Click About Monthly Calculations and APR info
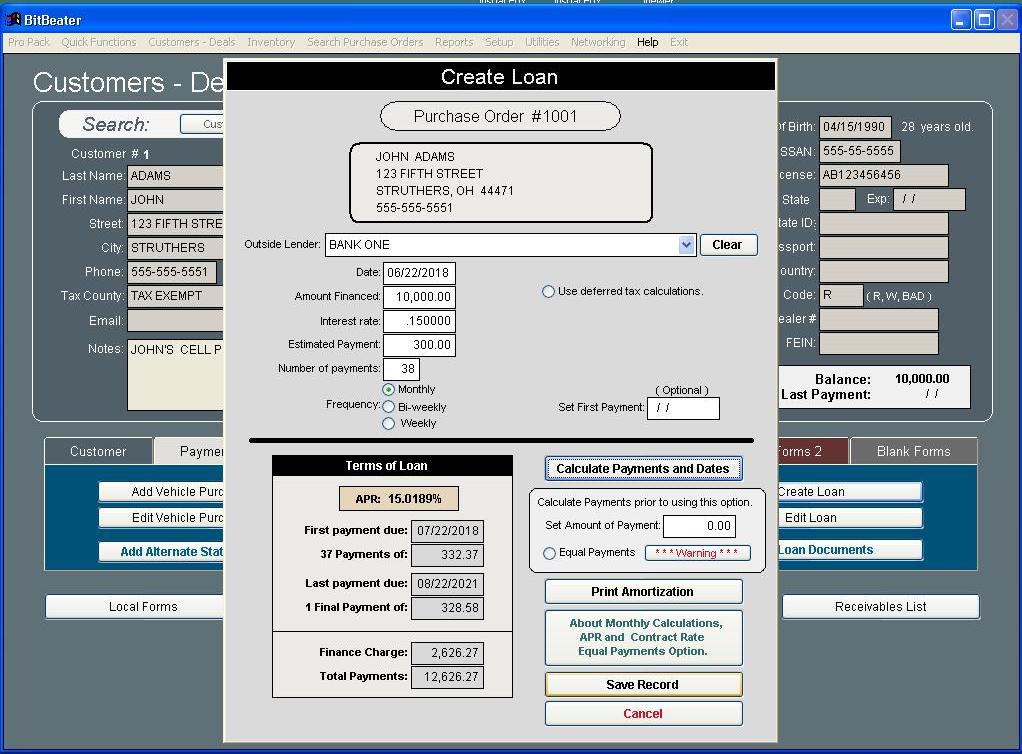This screenshot has width=1022, height=754. 643,637
